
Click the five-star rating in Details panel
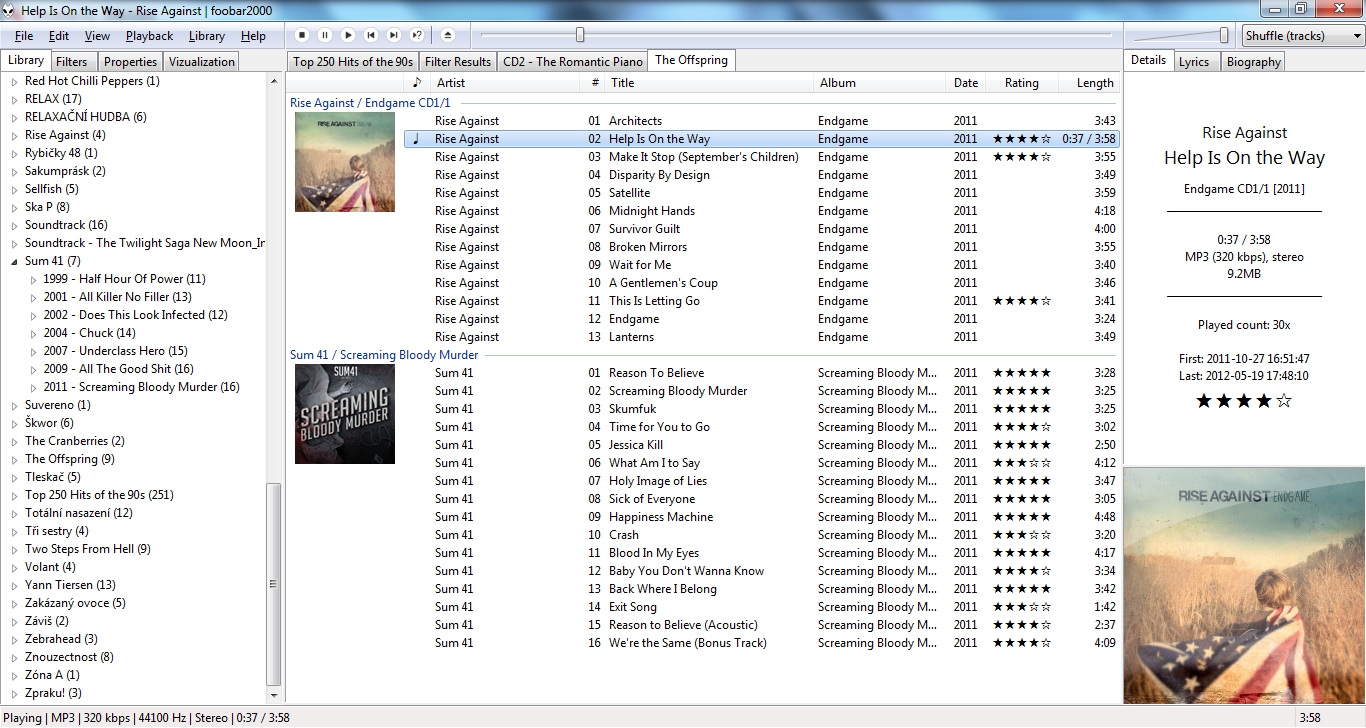pos(1244,401)
